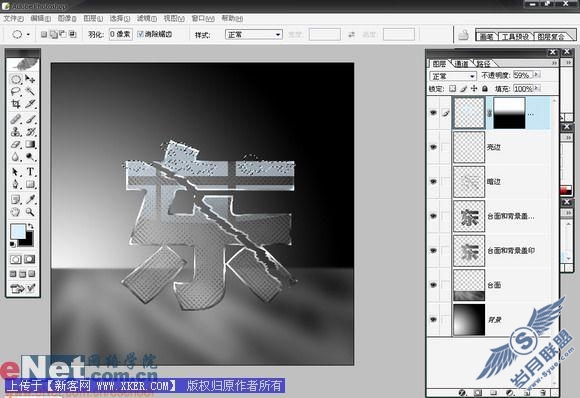Open the foreground color picker
The height and width of the screenshot is (398, 580).
coord(17,231)
